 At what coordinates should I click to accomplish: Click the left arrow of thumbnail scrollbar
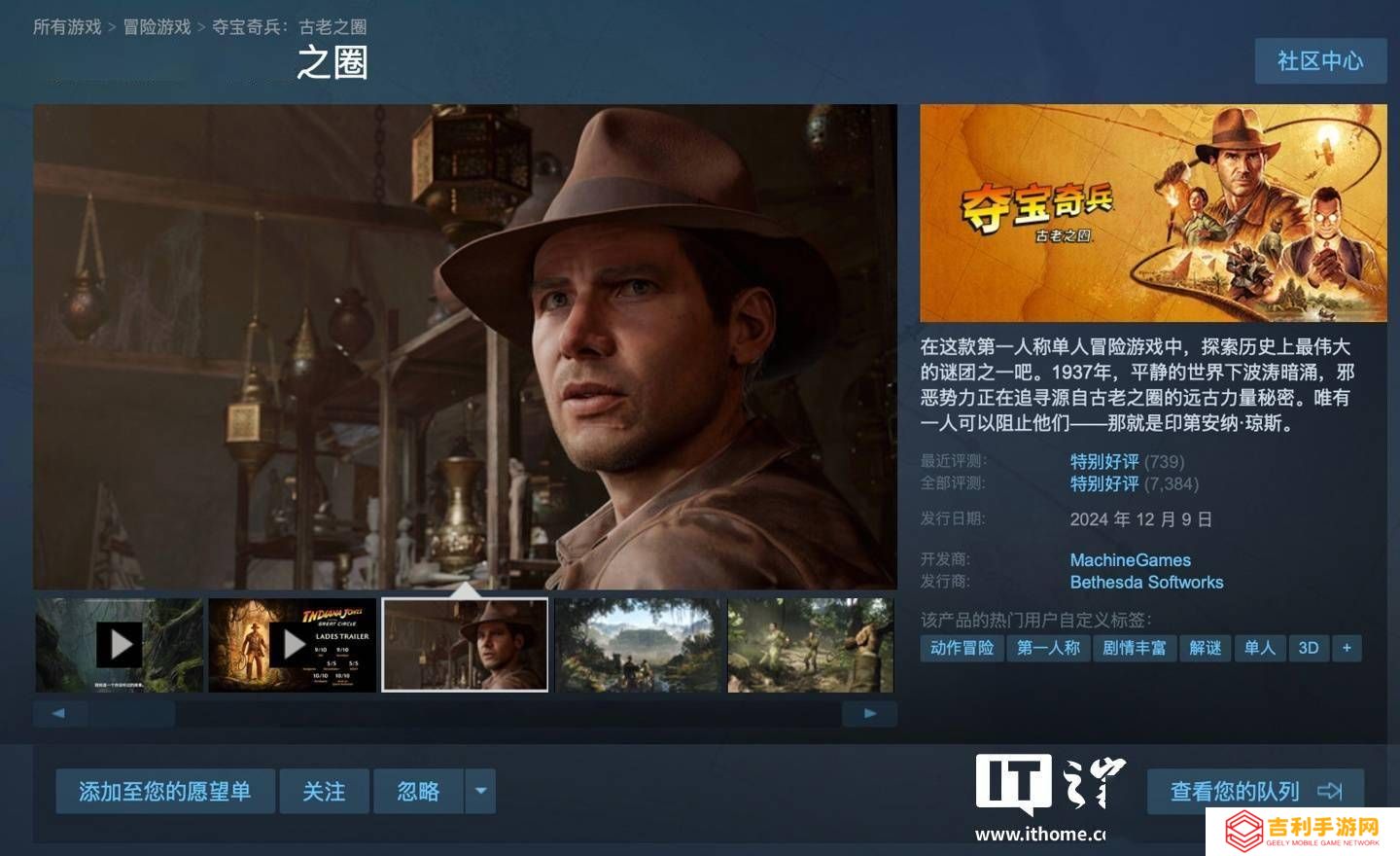pos(59,713)
